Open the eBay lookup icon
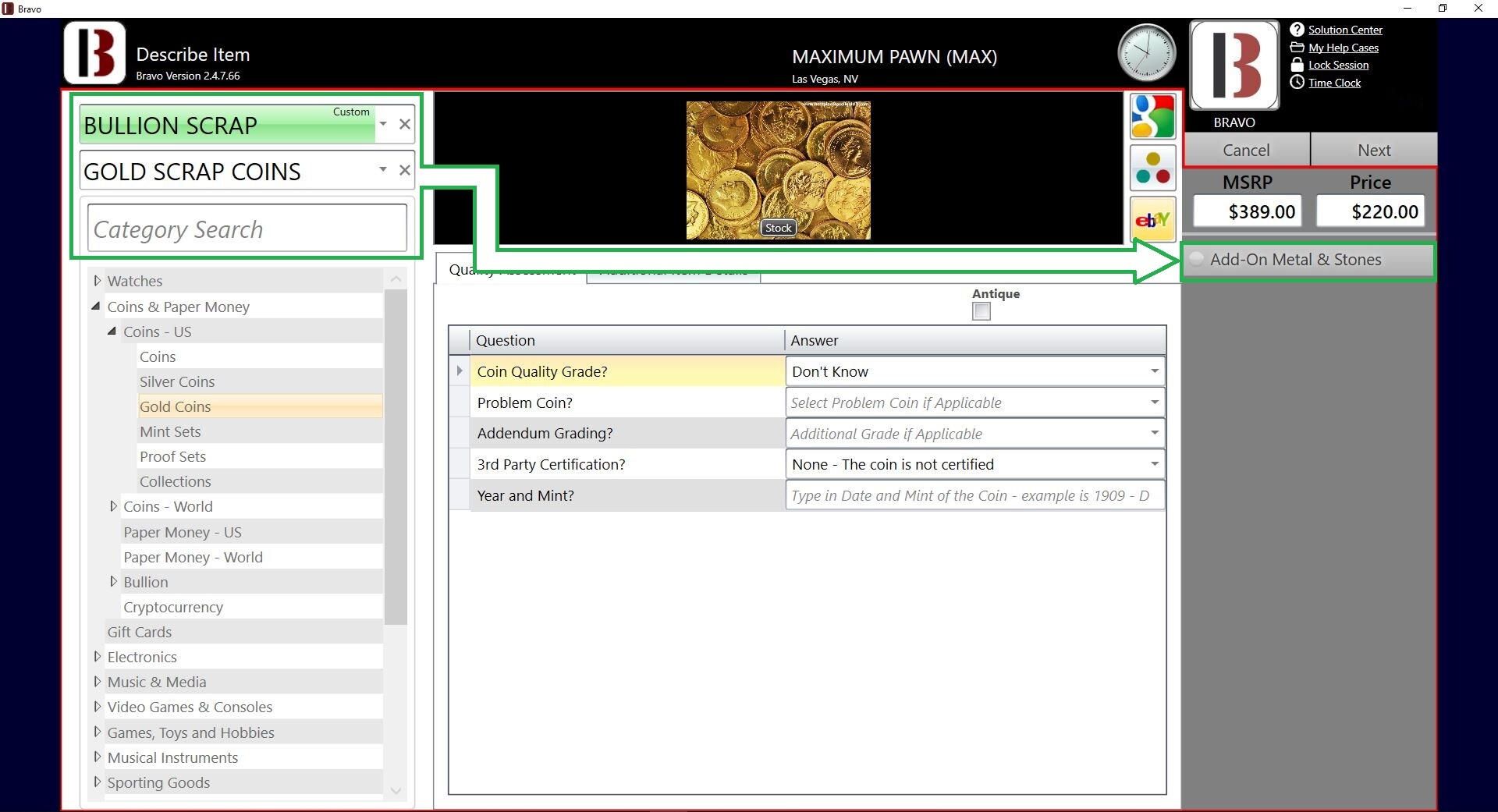Screen dimensions: 1498x812 pos(1152,220)
